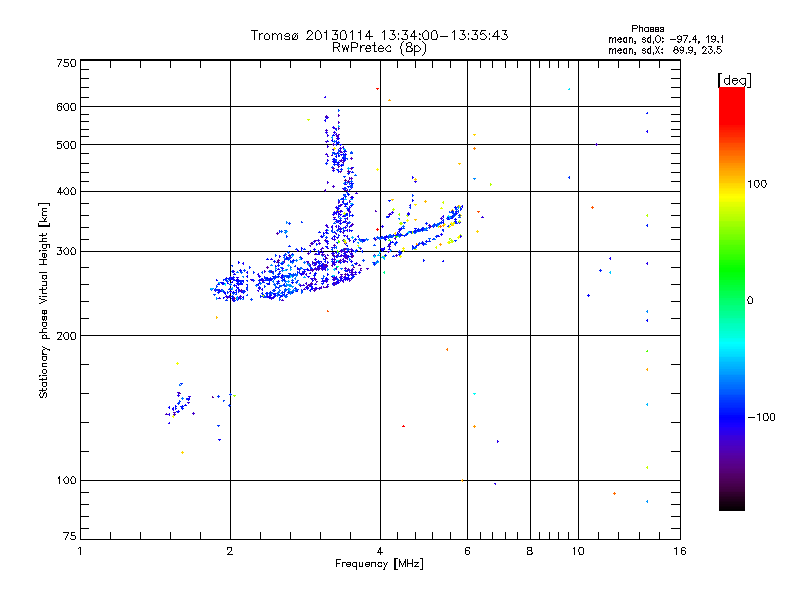Click the 'Phases' header text

647,29
